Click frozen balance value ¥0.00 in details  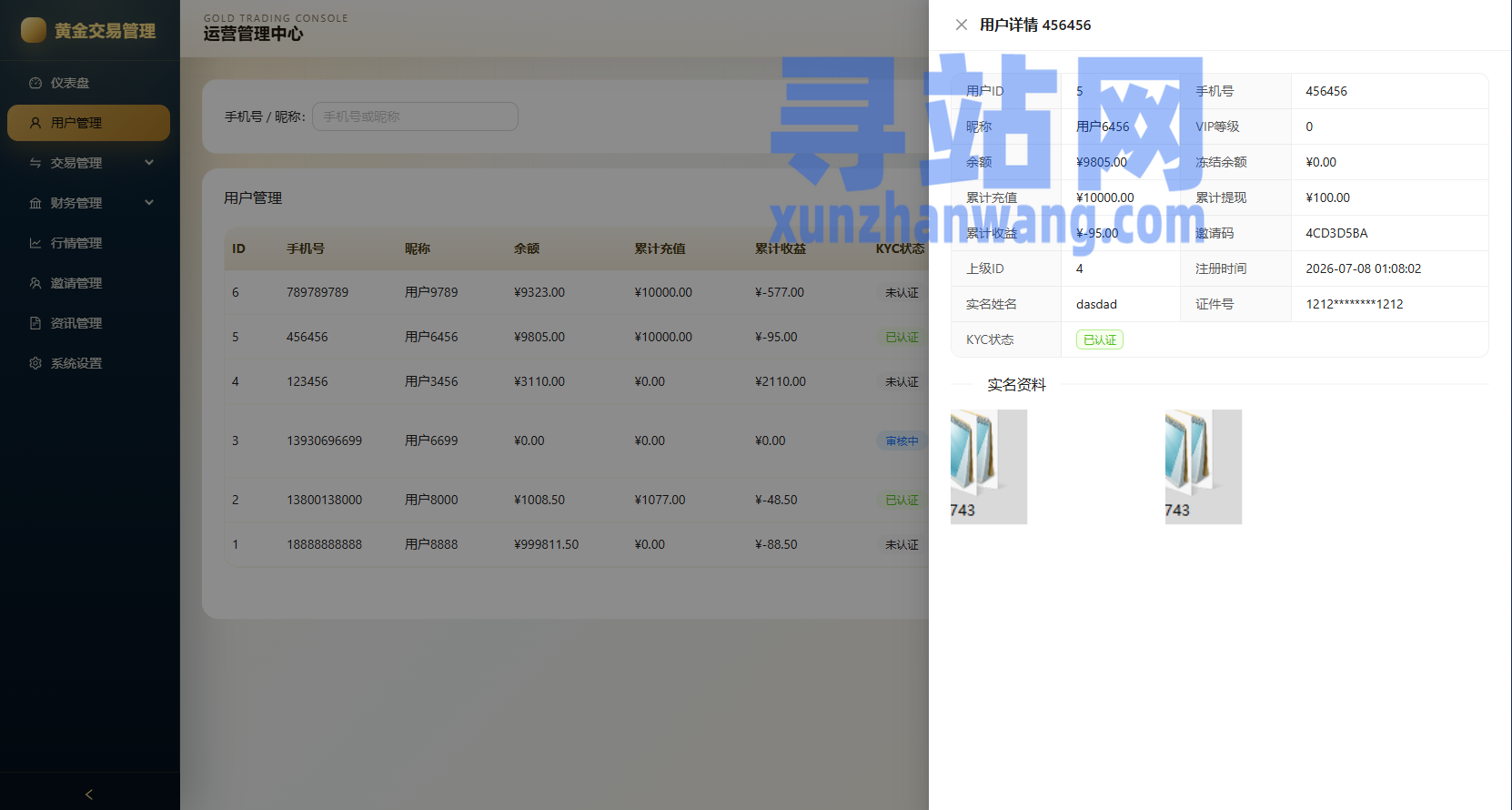click(x=1321, y=162)
